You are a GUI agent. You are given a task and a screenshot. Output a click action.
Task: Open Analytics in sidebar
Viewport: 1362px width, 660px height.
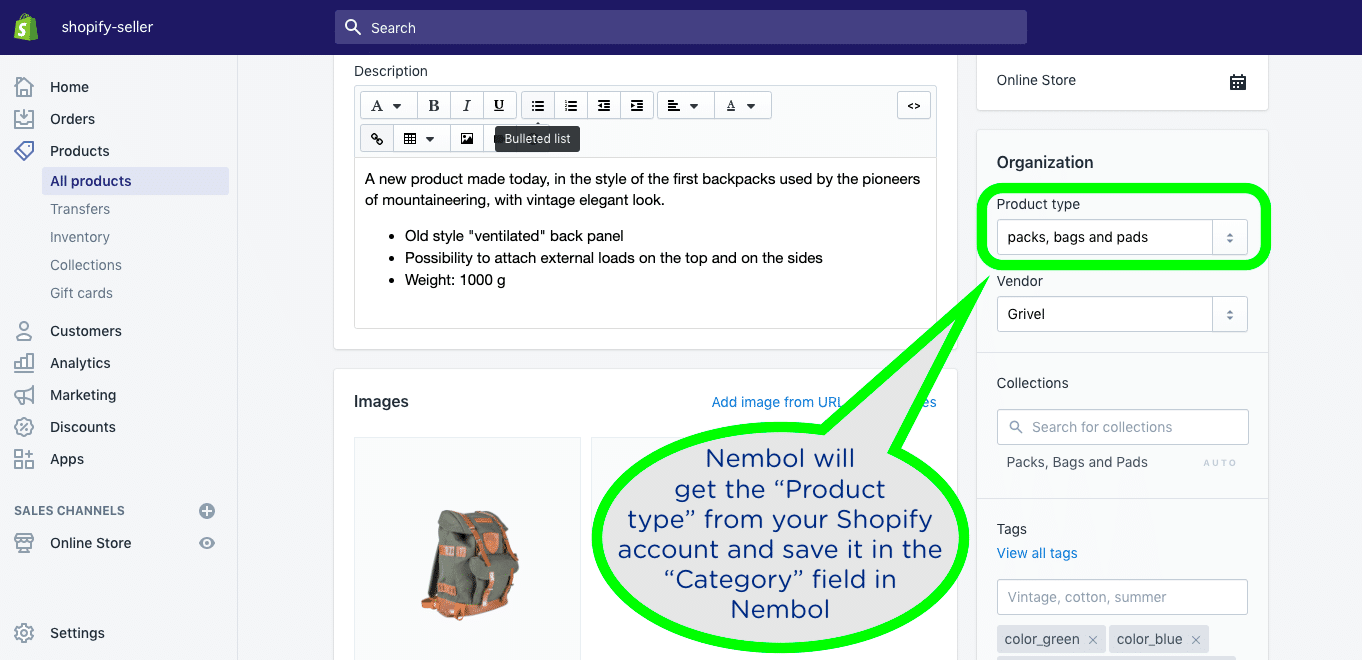[80, 363]
